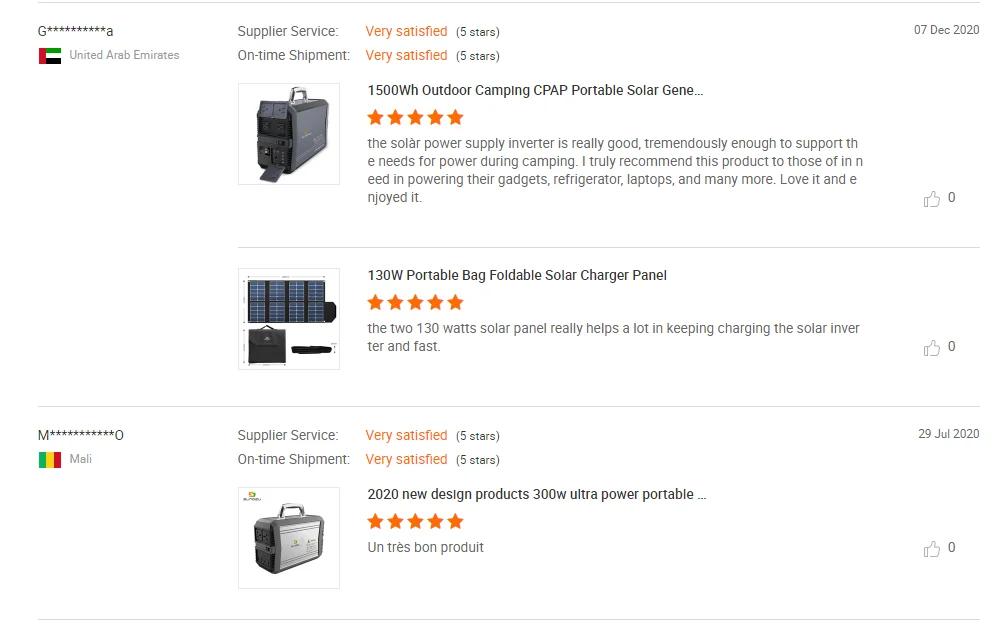Click the 07 Dec 2020 review date
This screenshot has height=621, width=1004.
point(946,31)
